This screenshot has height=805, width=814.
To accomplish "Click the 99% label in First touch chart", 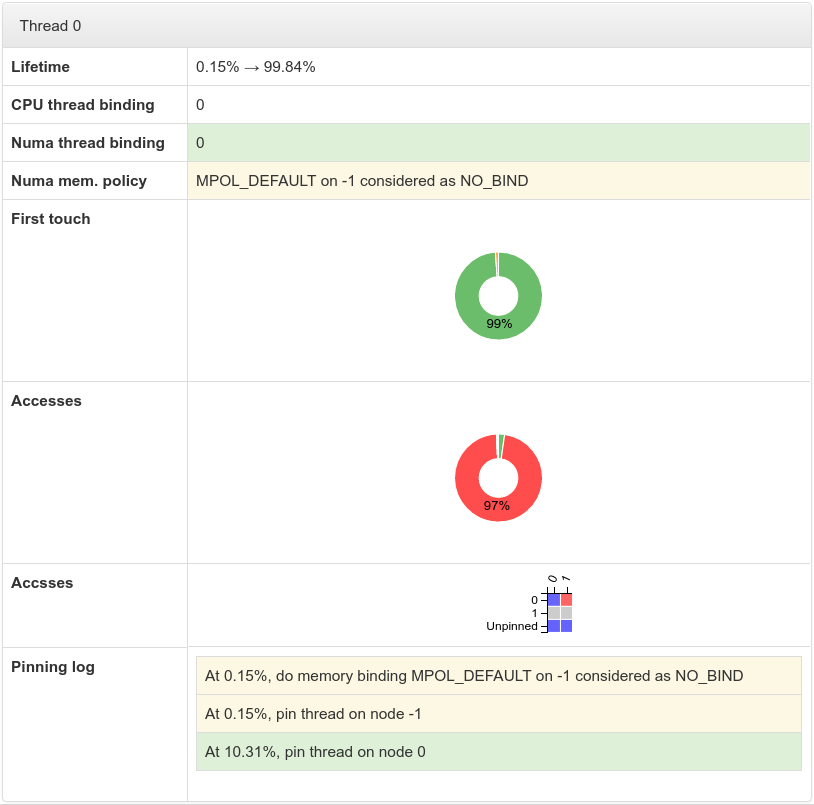I will pyautogui.click(x=499, y=324).
